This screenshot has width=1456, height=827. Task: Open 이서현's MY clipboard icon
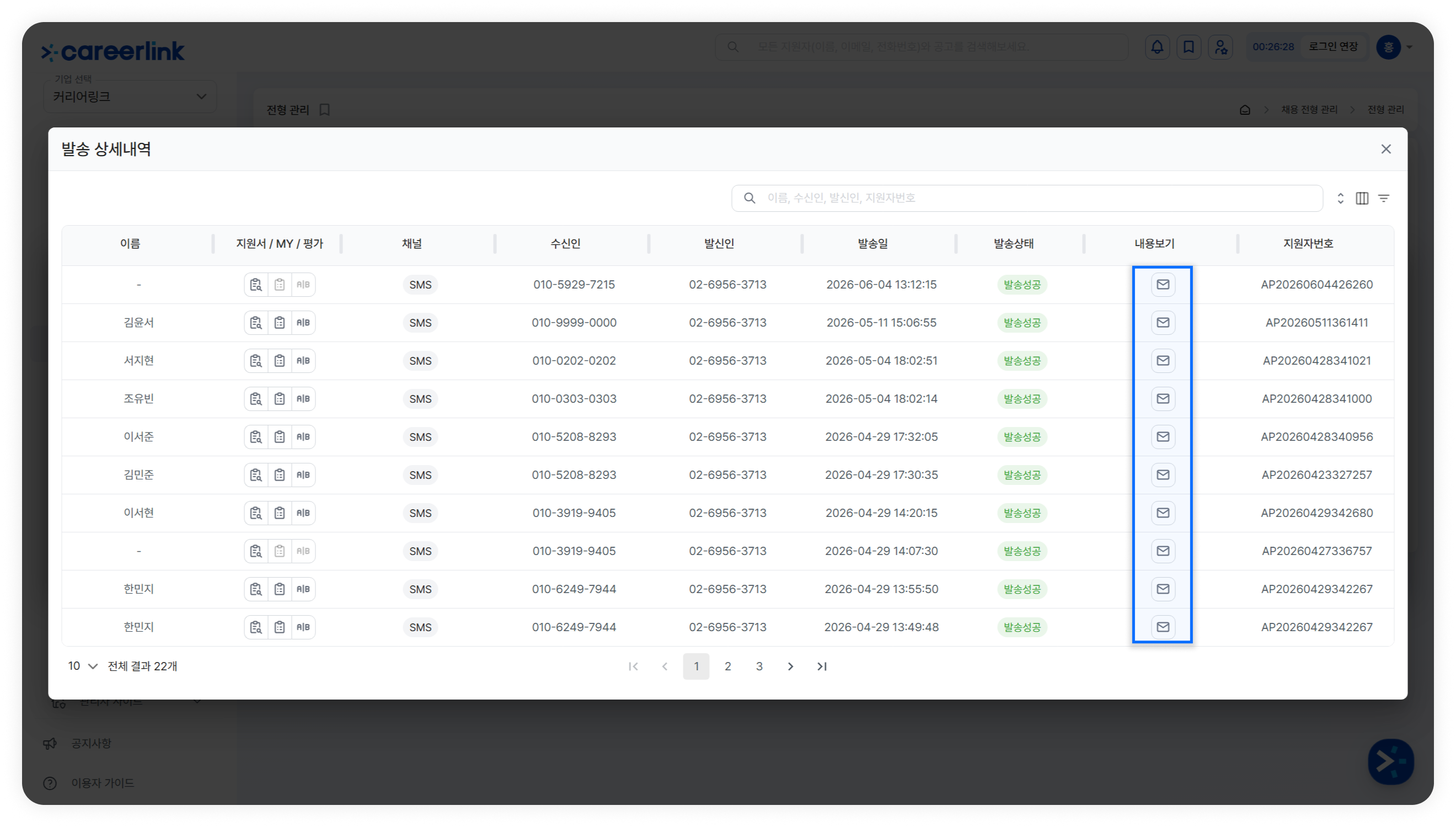[x=279, y=513]
